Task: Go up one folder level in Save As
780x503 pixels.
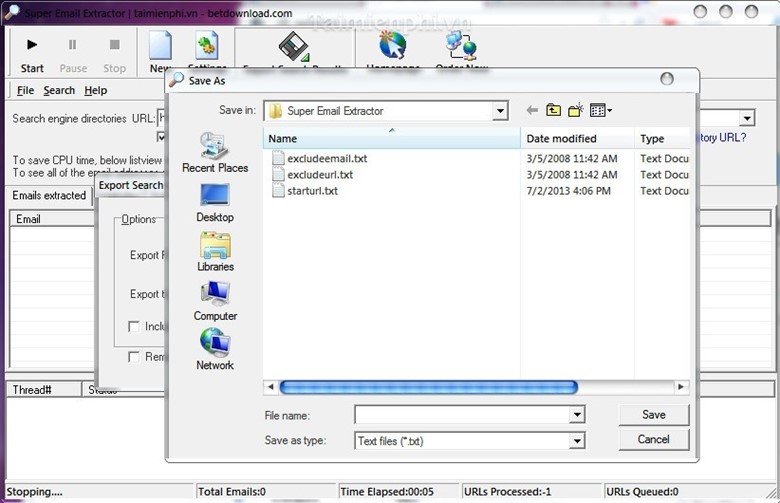Action: coord(553,110)
